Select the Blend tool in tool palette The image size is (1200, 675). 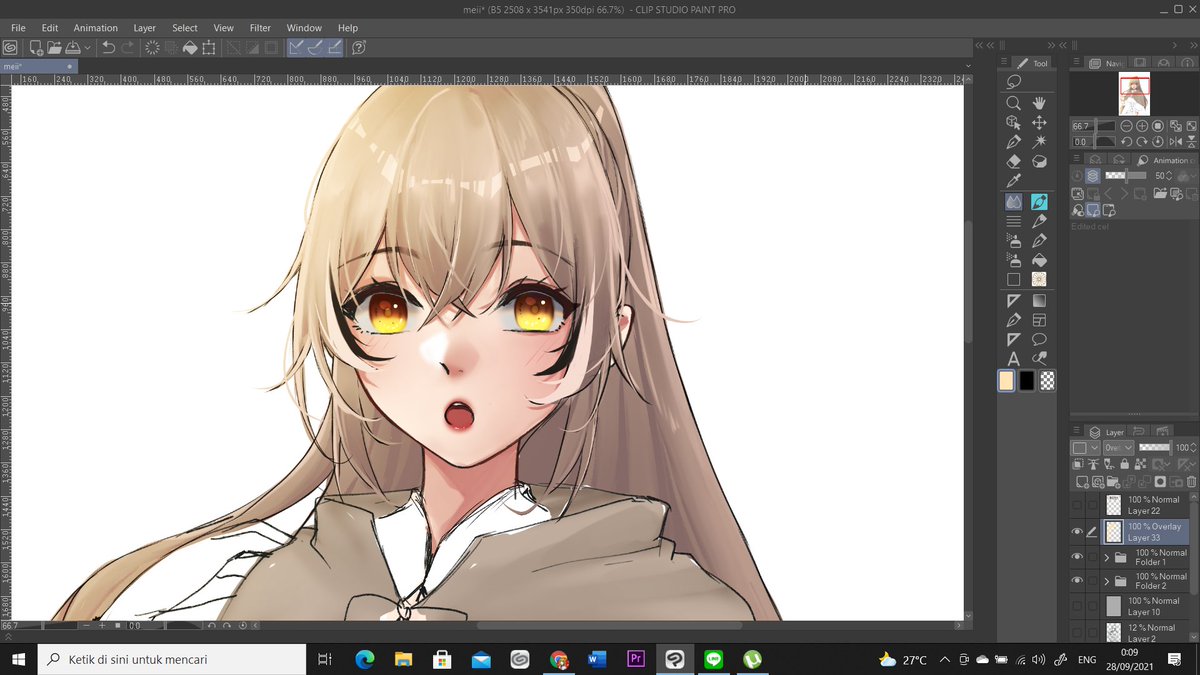[1013, 201]
